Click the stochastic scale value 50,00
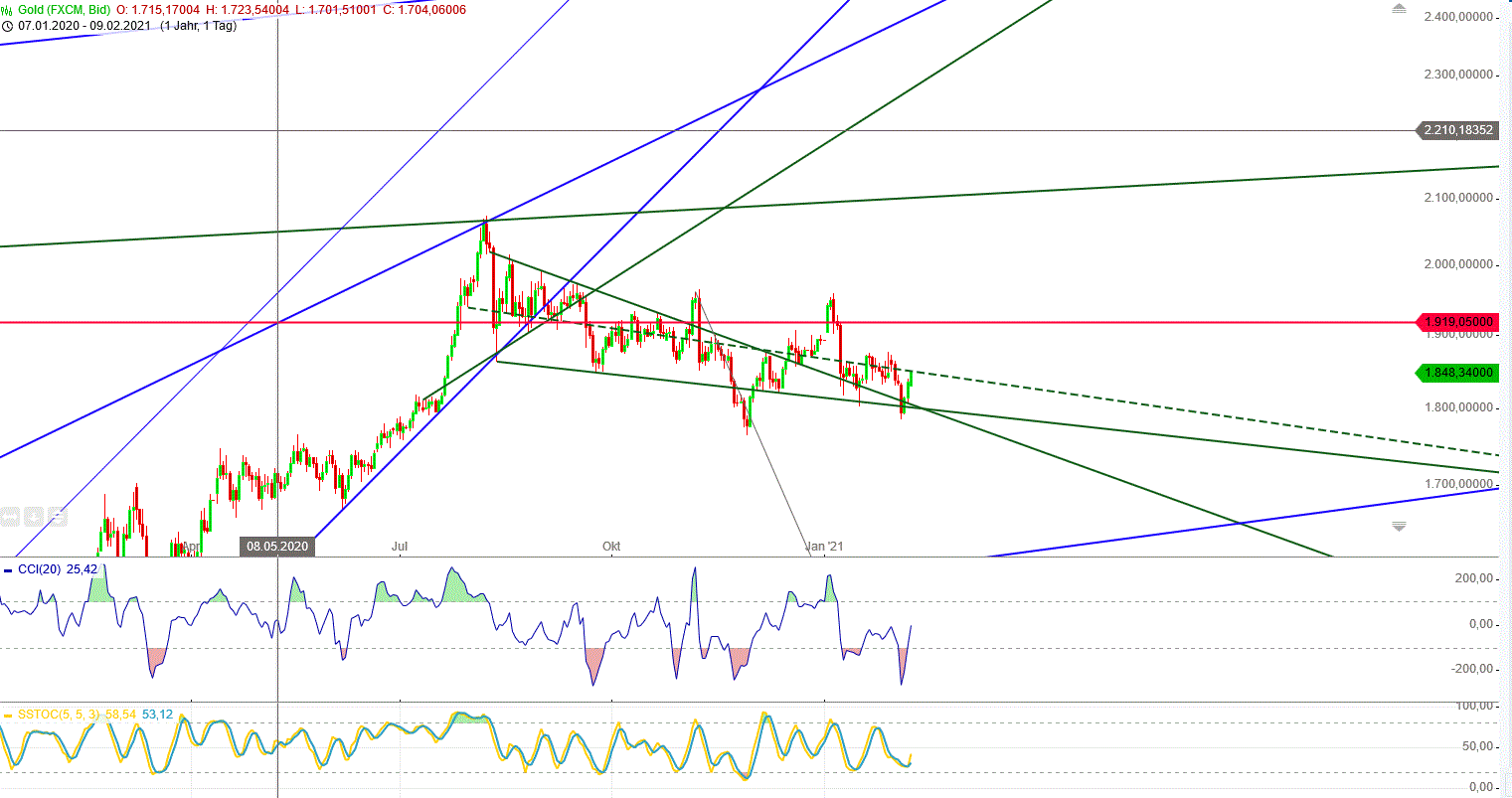1512x798 pixels. point(1476,746)
